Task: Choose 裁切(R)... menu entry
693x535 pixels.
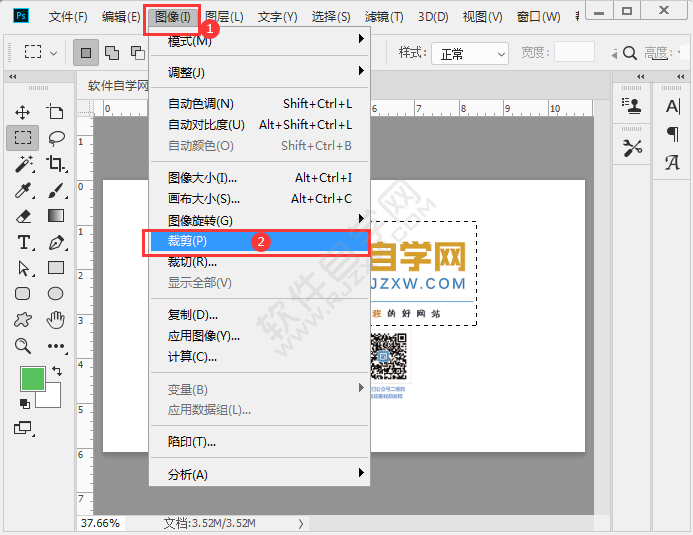Action: tap(259, 262)
